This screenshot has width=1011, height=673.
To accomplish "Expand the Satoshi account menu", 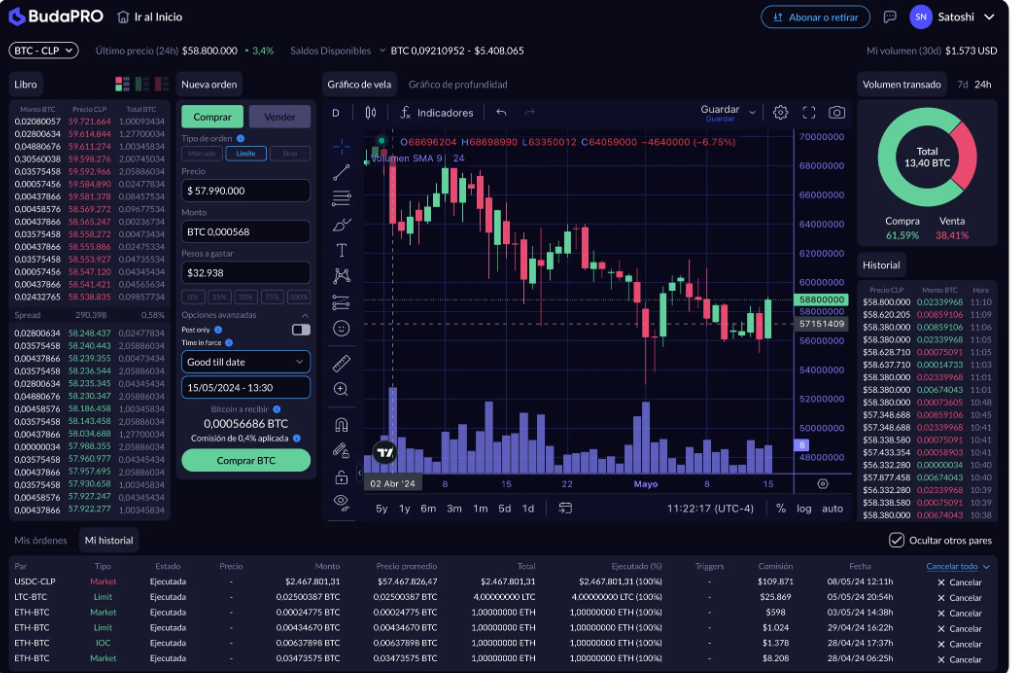I will [x=989, y=17].
